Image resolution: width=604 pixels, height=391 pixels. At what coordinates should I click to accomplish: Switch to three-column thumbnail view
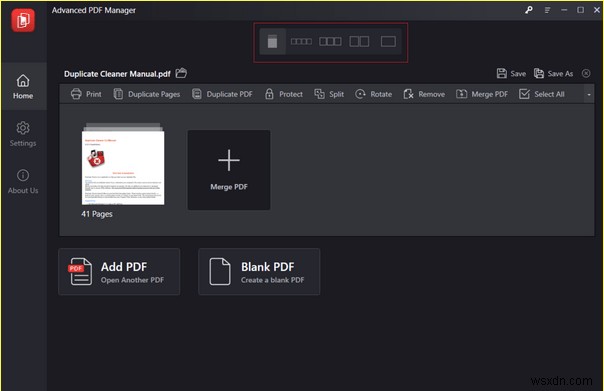330,41
